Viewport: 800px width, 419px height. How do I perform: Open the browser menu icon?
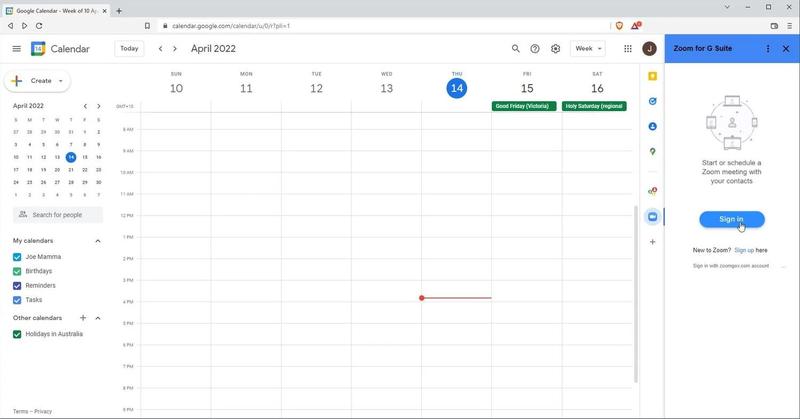[789, 26]
